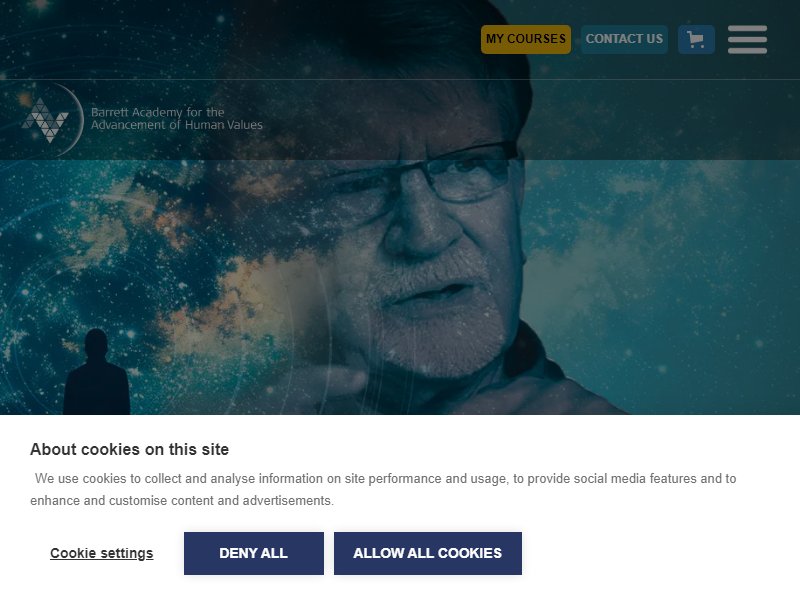Click the standing silhouette figure
This screenshot has width=800, height=600.
coord(96,371)
